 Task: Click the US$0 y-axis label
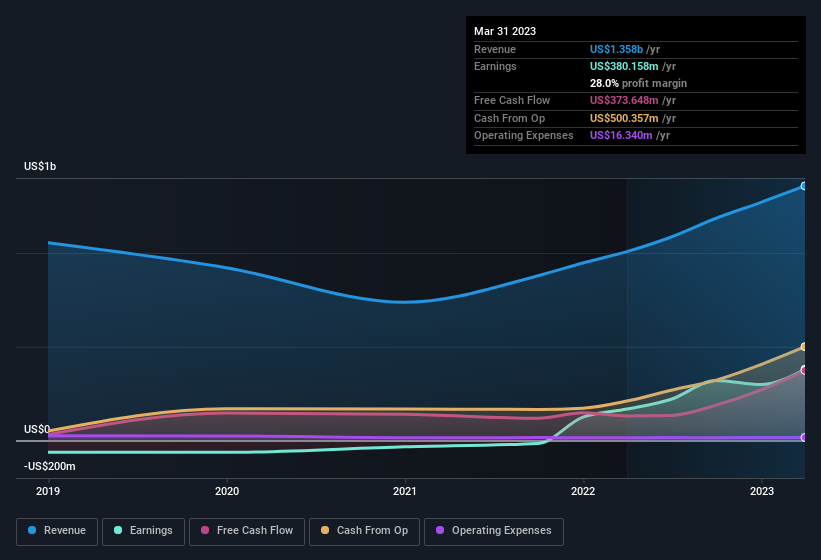pyautogui.click(x=37, y=429)
